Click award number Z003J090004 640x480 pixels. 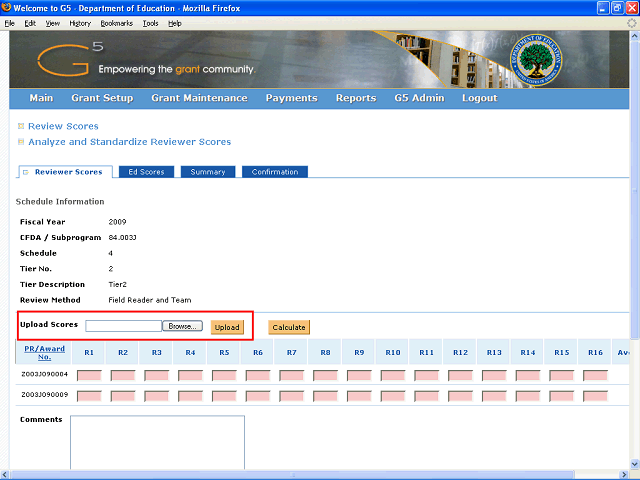point(44,374)
